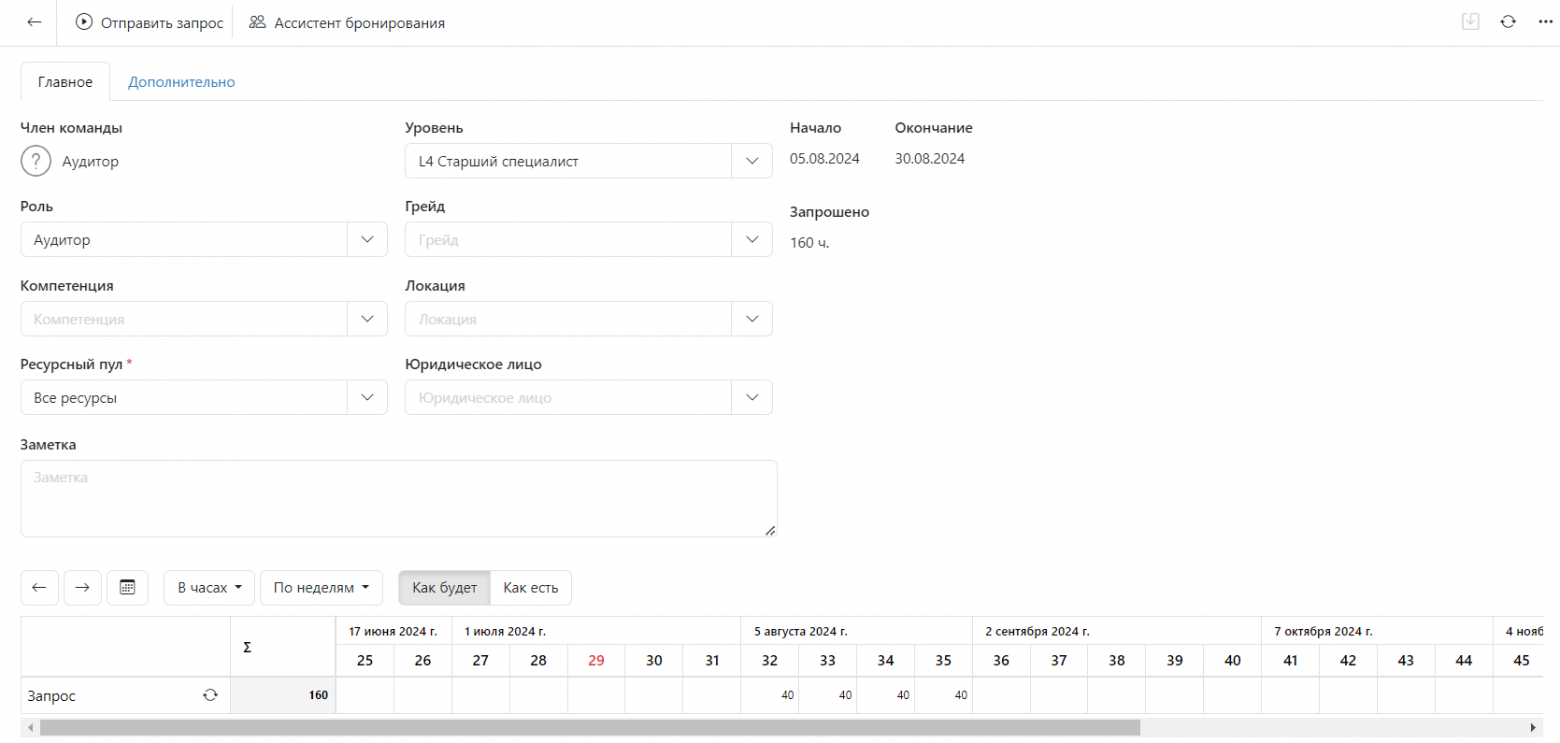
Task: Click the Запрос row label
Action: [x=50, y=695]
